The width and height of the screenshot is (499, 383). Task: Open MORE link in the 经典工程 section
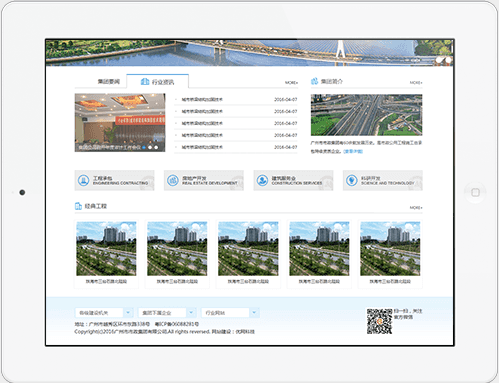(416, 208)
